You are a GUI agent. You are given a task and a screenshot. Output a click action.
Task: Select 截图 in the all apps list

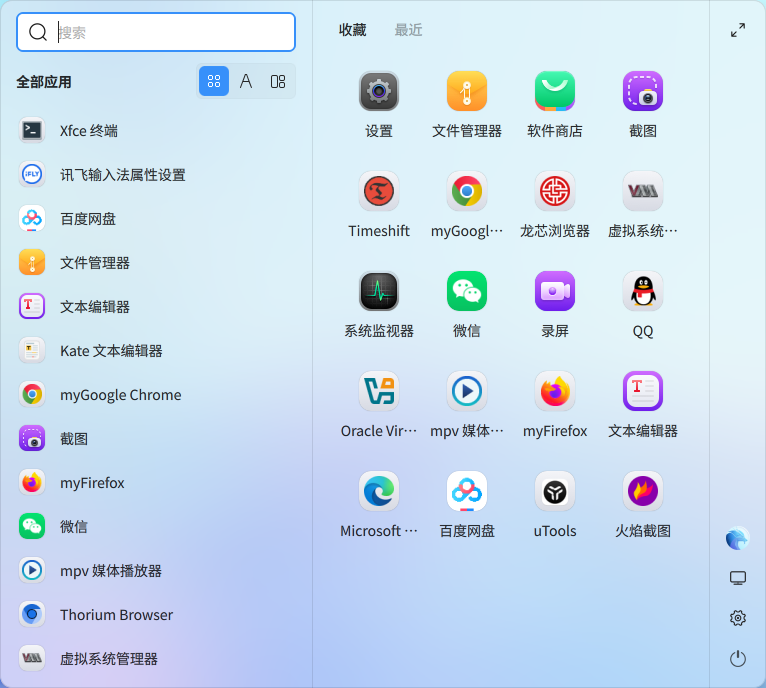[156, 438]
